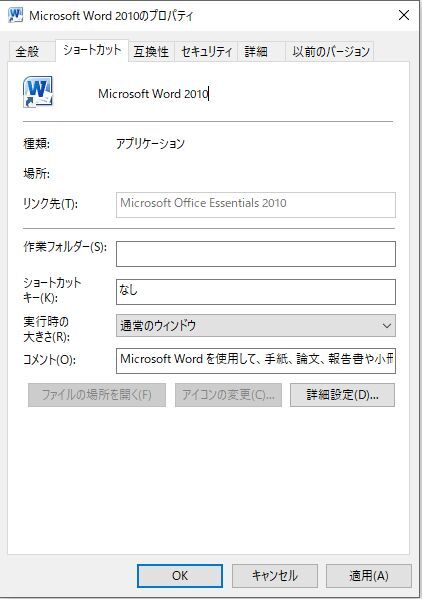Image resolution: width=422 pixels, height=599 pixels.
Task: Open 詳細設定 advanced settings
Action: click(342, 395)
